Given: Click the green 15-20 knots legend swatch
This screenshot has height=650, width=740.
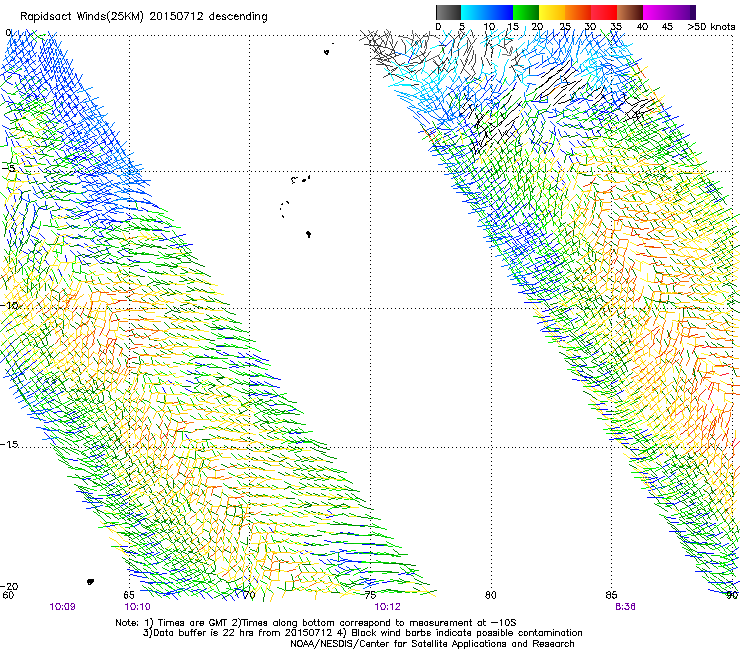Looking at the screenshot, I should (x=526, y=12).
